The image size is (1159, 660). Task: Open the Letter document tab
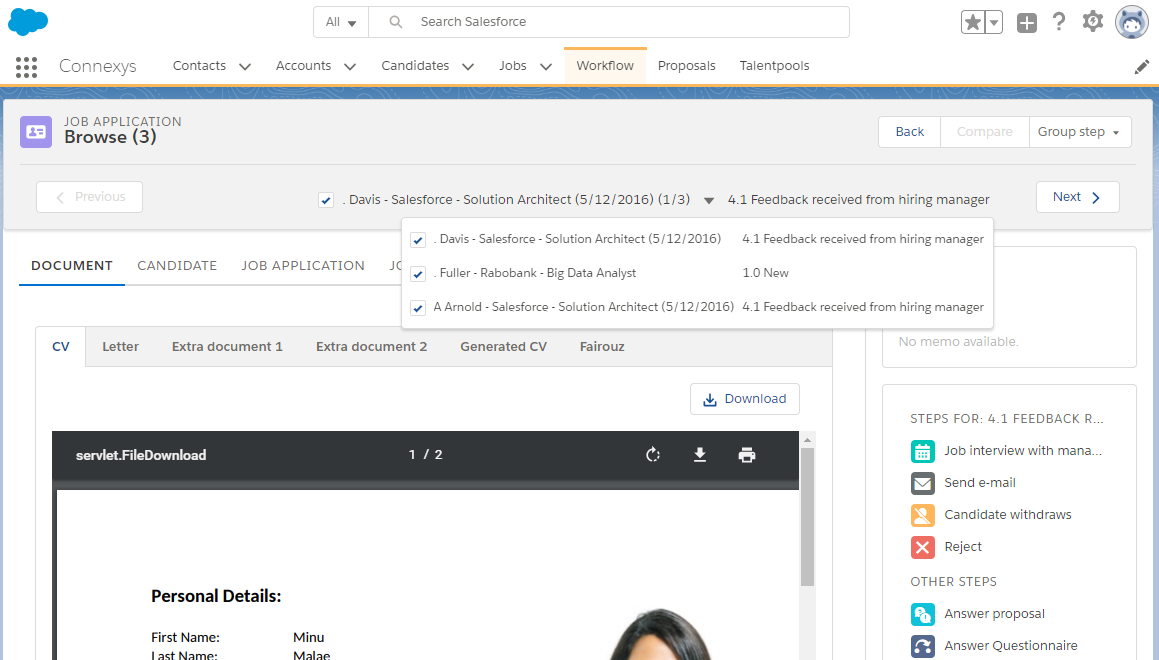click(120, 347)
